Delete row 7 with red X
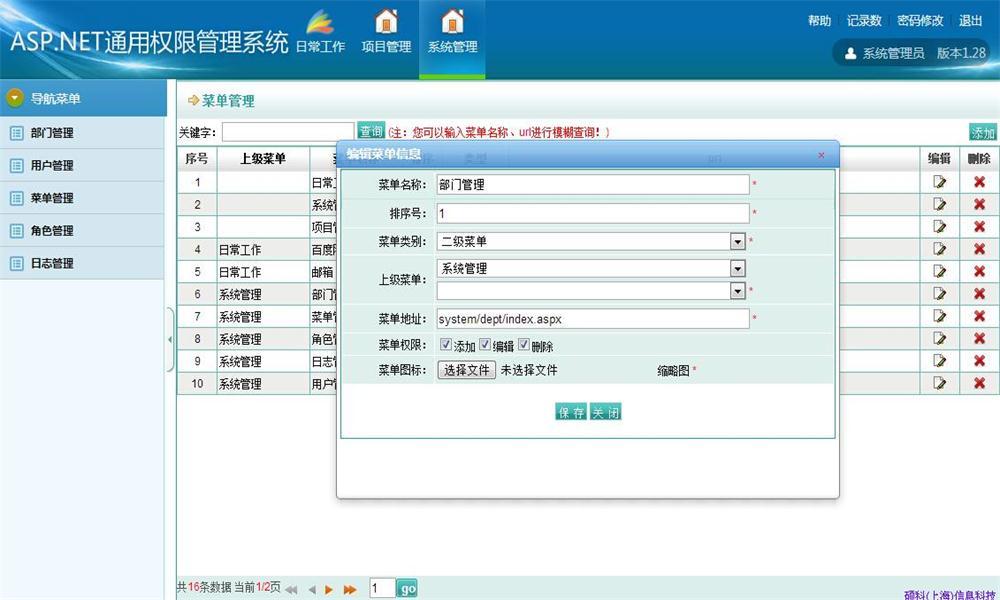This screenshot has height=600, width=1000. [980, 316]
